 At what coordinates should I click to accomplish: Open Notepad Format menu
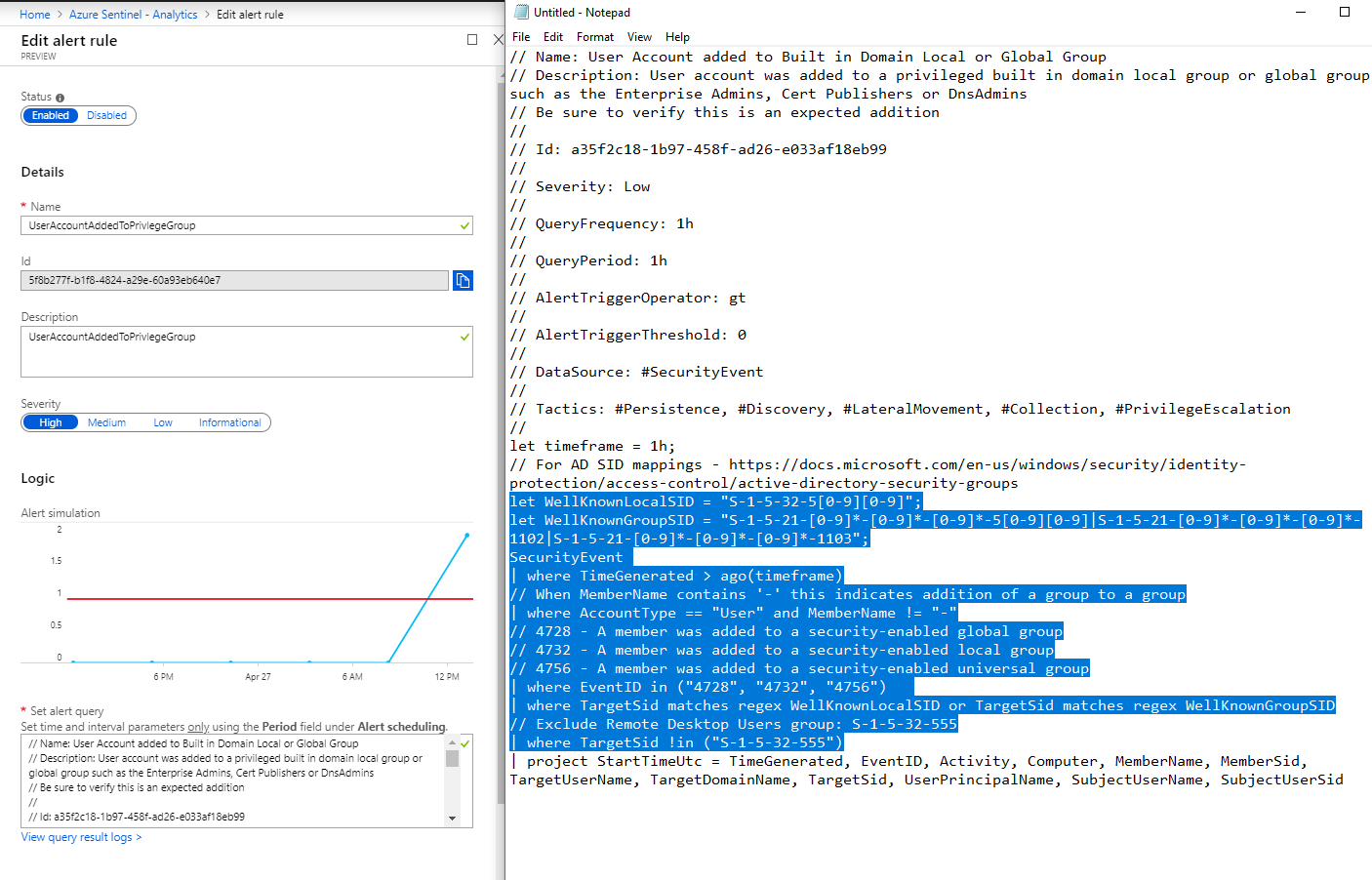(x=595, y=37)
